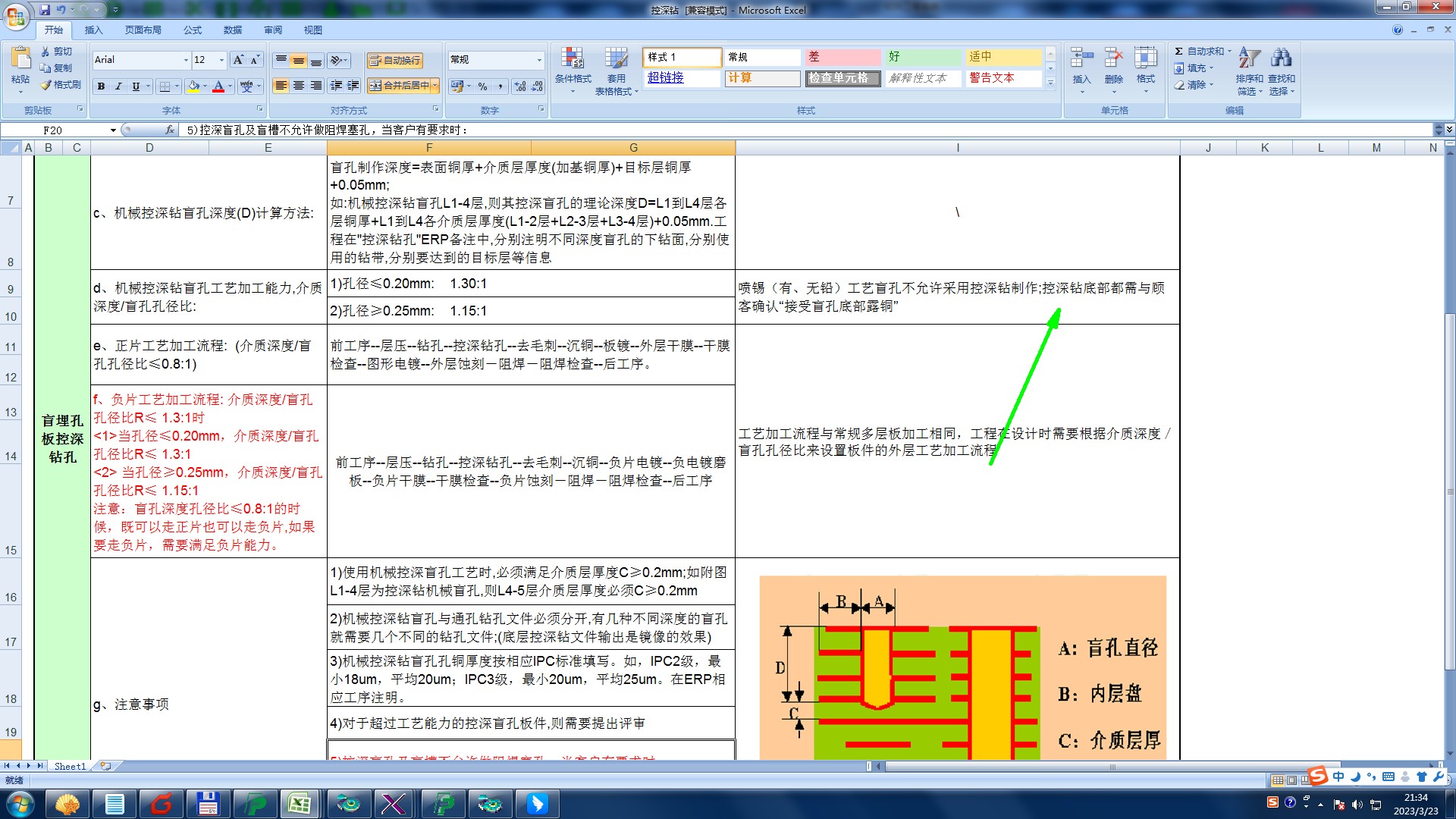
Task: Click the Find and Select binoculars icon
Action: 1281,59
